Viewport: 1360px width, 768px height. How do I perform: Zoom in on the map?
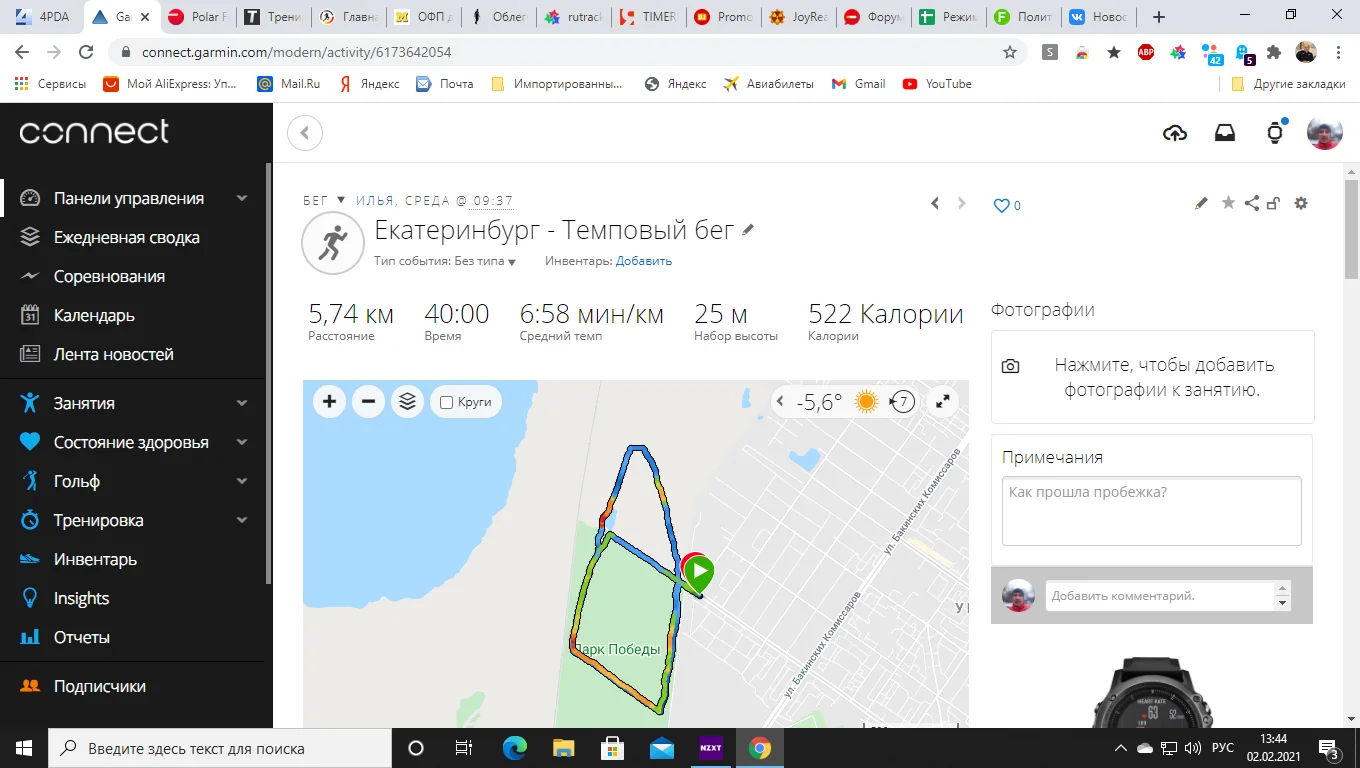pos(329,402)
